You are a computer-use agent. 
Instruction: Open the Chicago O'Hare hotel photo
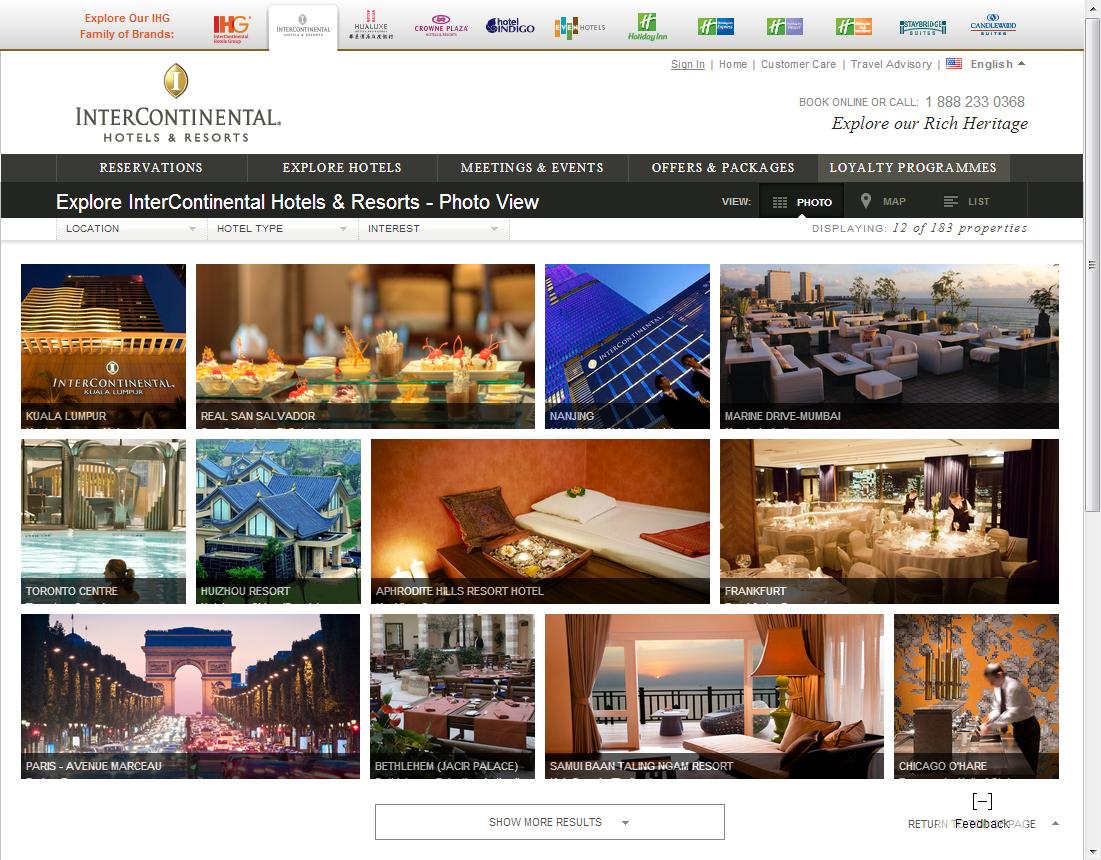click(x=976, y=696)
